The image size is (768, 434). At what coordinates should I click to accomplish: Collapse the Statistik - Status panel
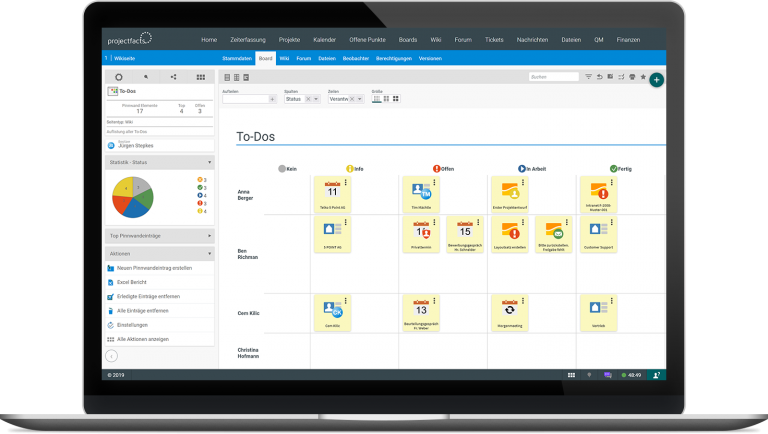pyautogui.click(x=210, y=161)
